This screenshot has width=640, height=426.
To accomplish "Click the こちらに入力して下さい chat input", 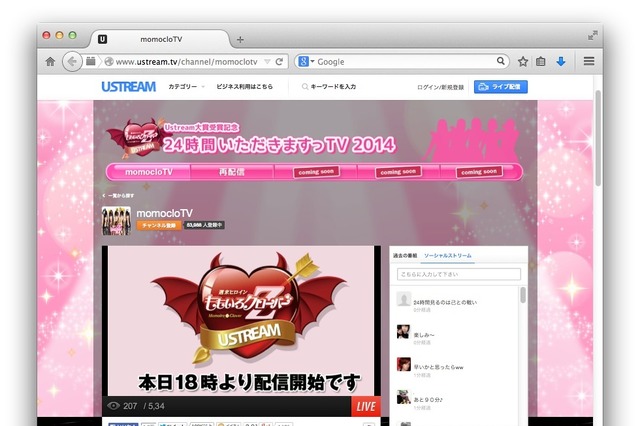I will coord(459,274).
